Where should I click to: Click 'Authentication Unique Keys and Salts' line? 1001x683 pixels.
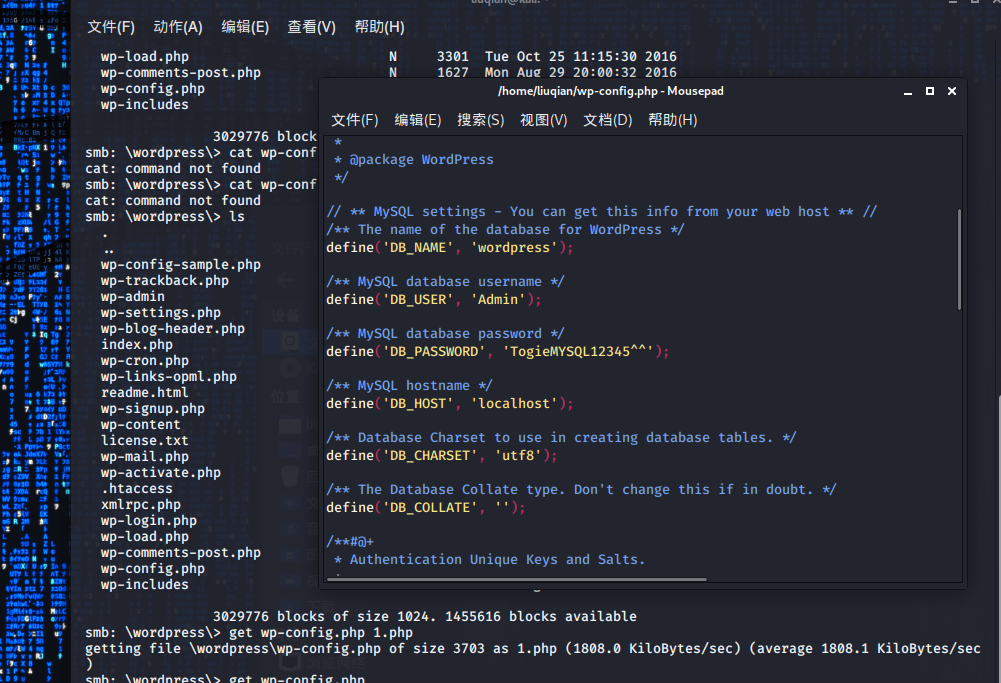[490, 560]
